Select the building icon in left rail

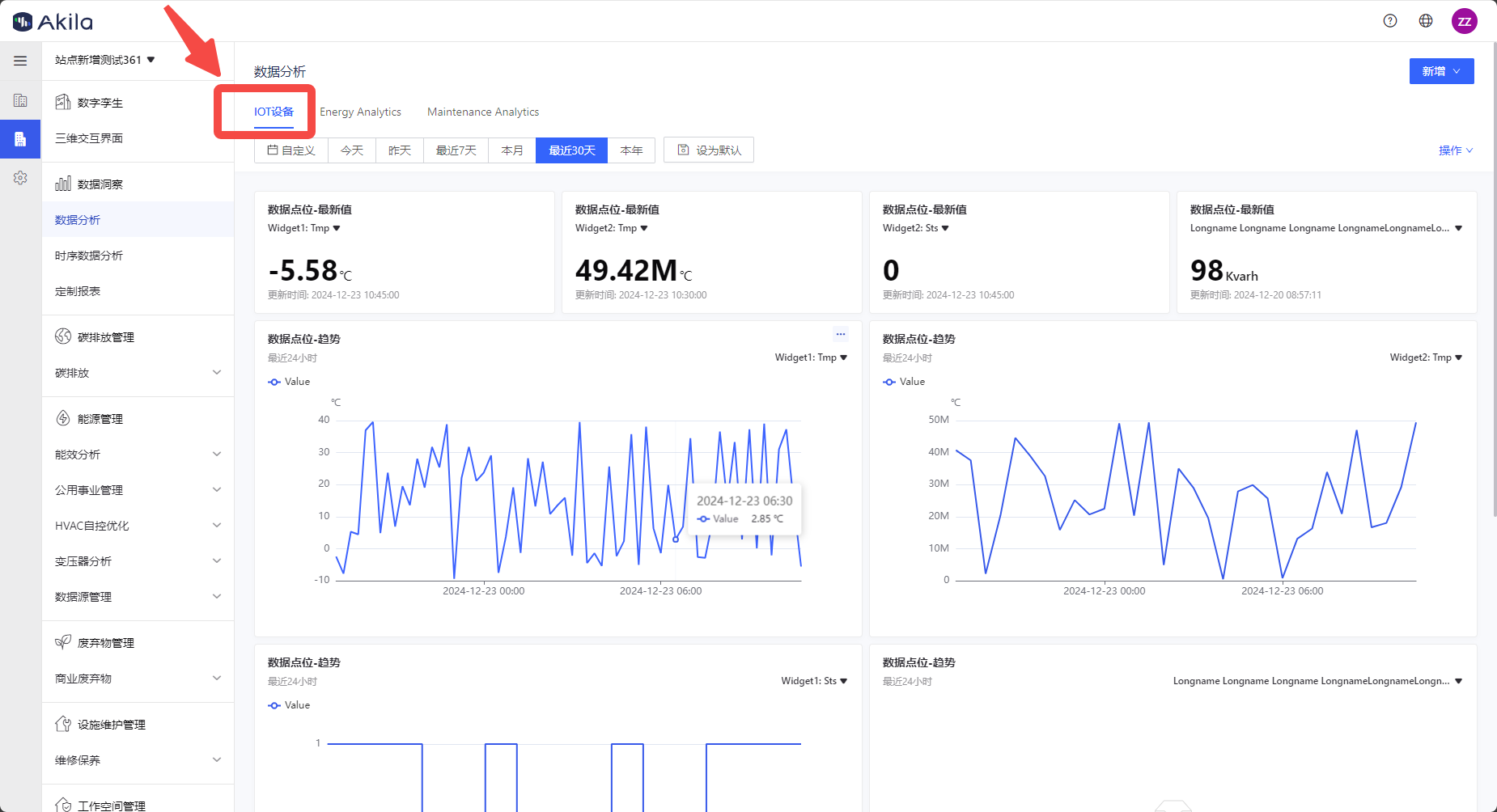(x=20, y=100)
